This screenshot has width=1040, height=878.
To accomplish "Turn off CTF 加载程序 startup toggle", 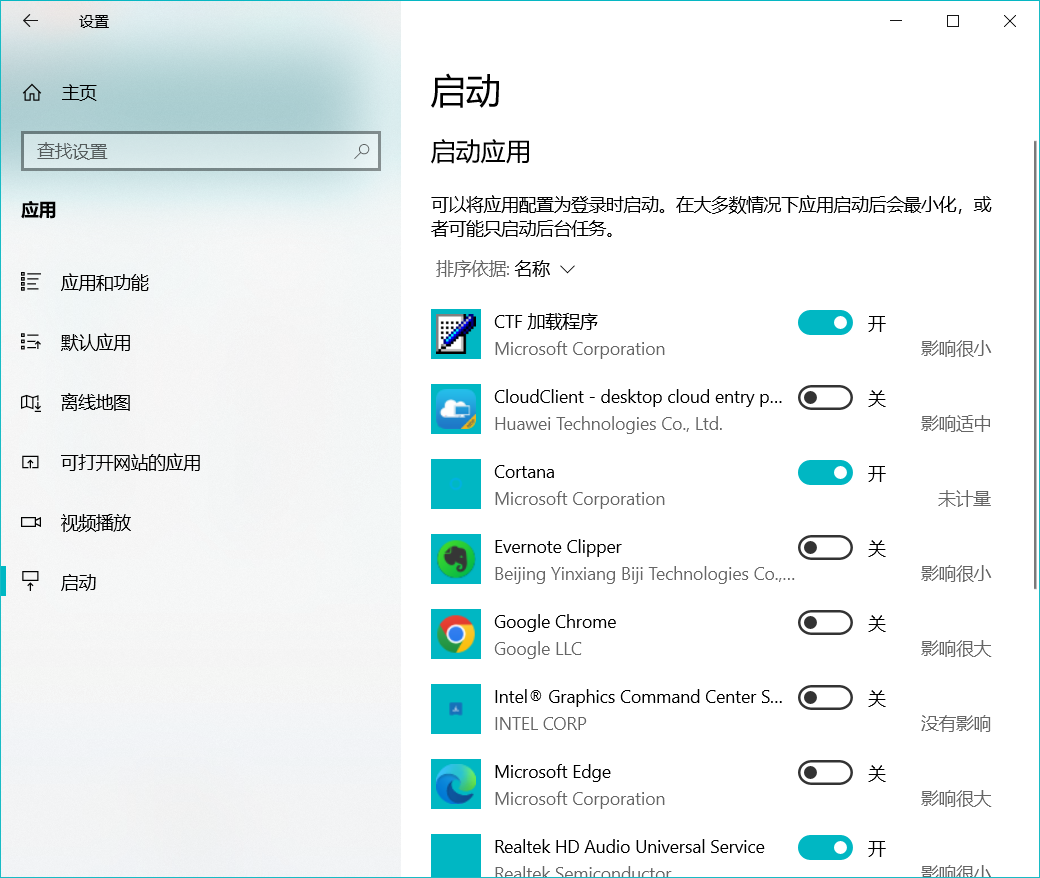I will [x=825, y=323].
